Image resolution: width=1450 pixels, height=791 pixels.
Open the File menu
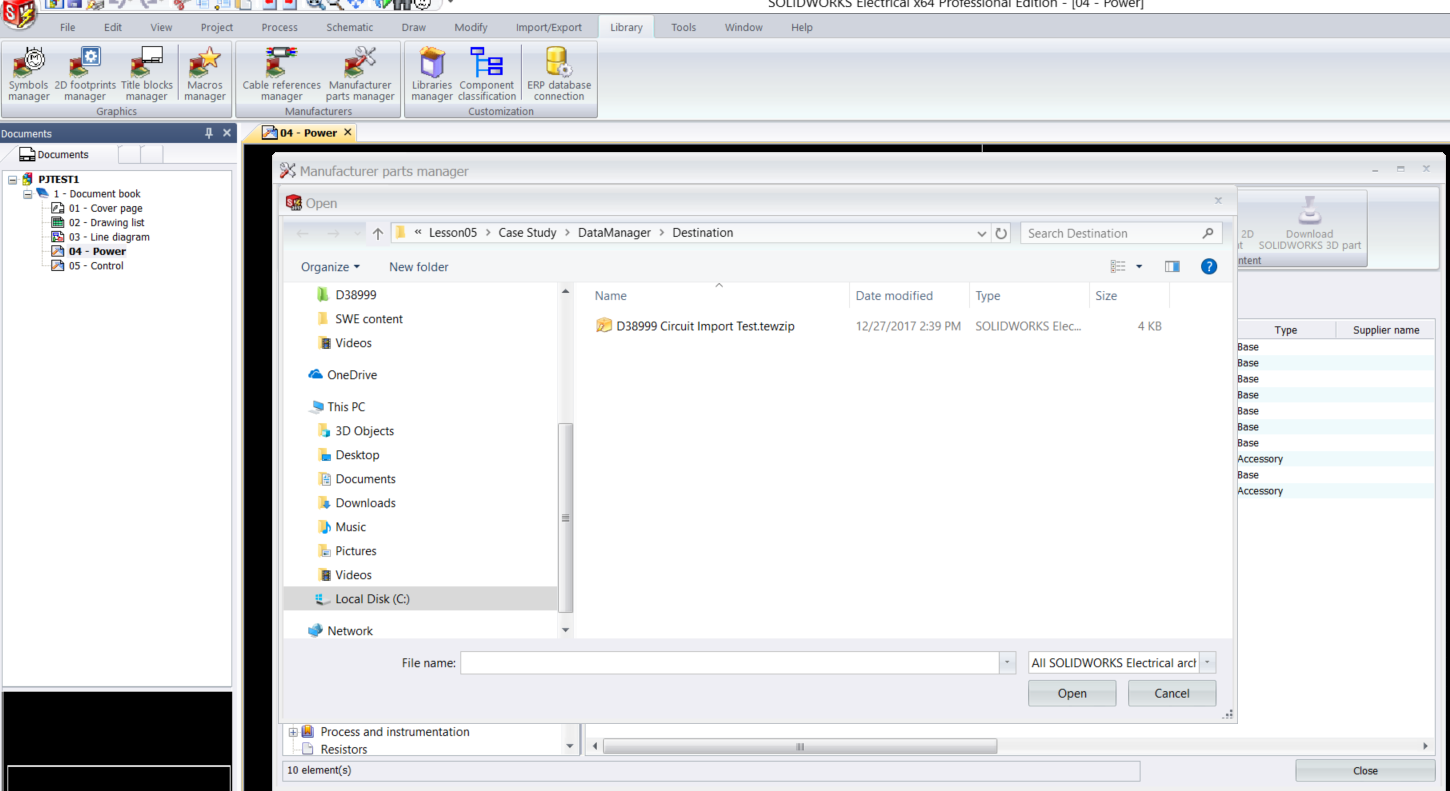(67, 27)
